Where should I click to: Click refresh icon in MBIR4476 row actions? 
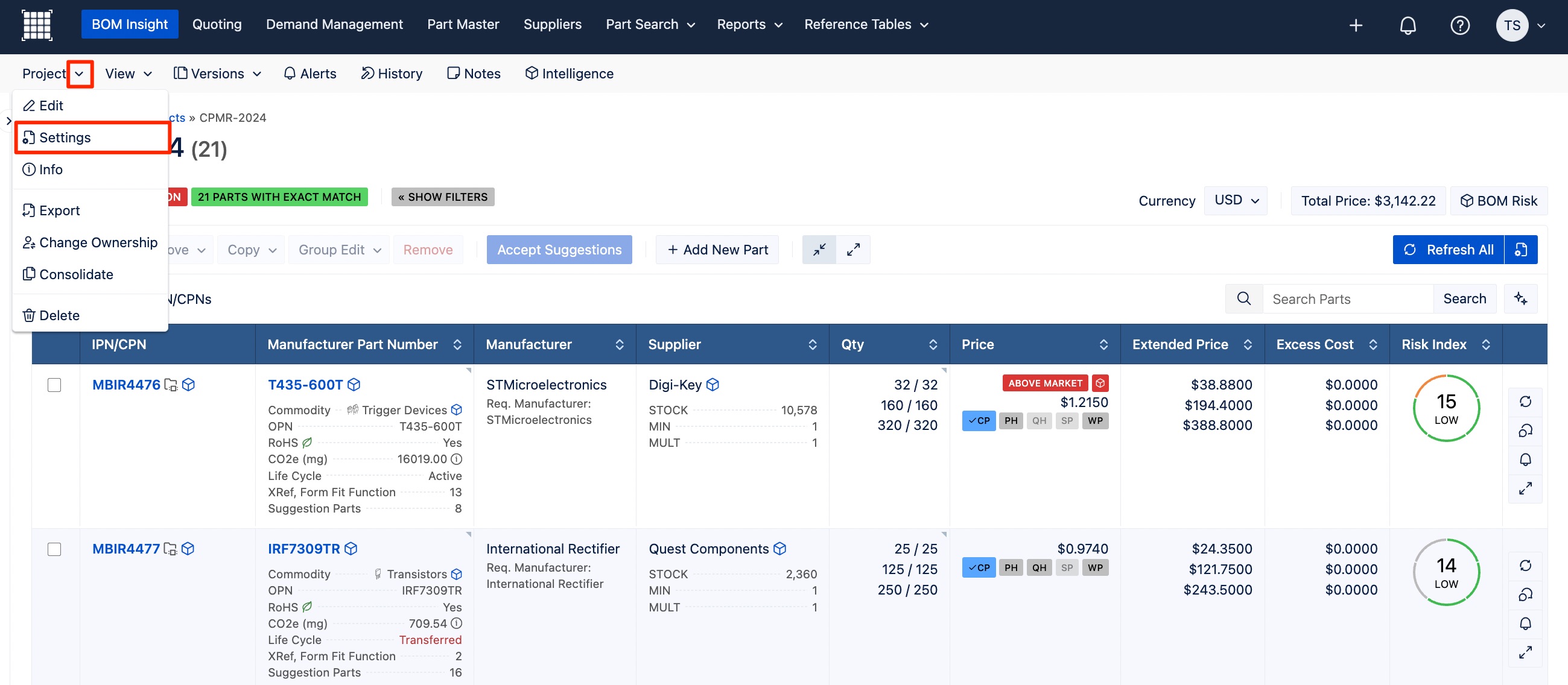click(x=1525, y=402)
